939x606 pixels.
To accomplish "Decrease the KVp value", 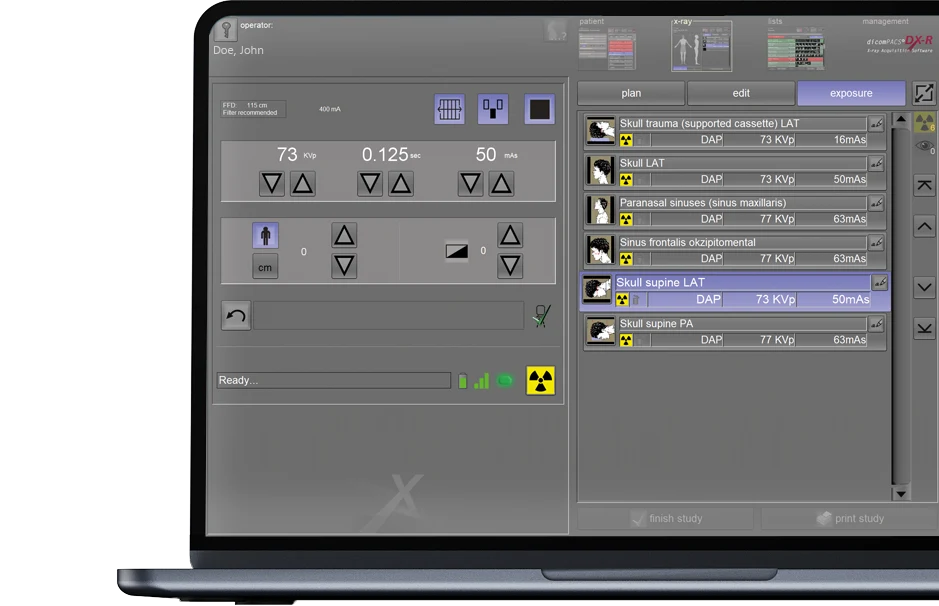I will (271, 184).
